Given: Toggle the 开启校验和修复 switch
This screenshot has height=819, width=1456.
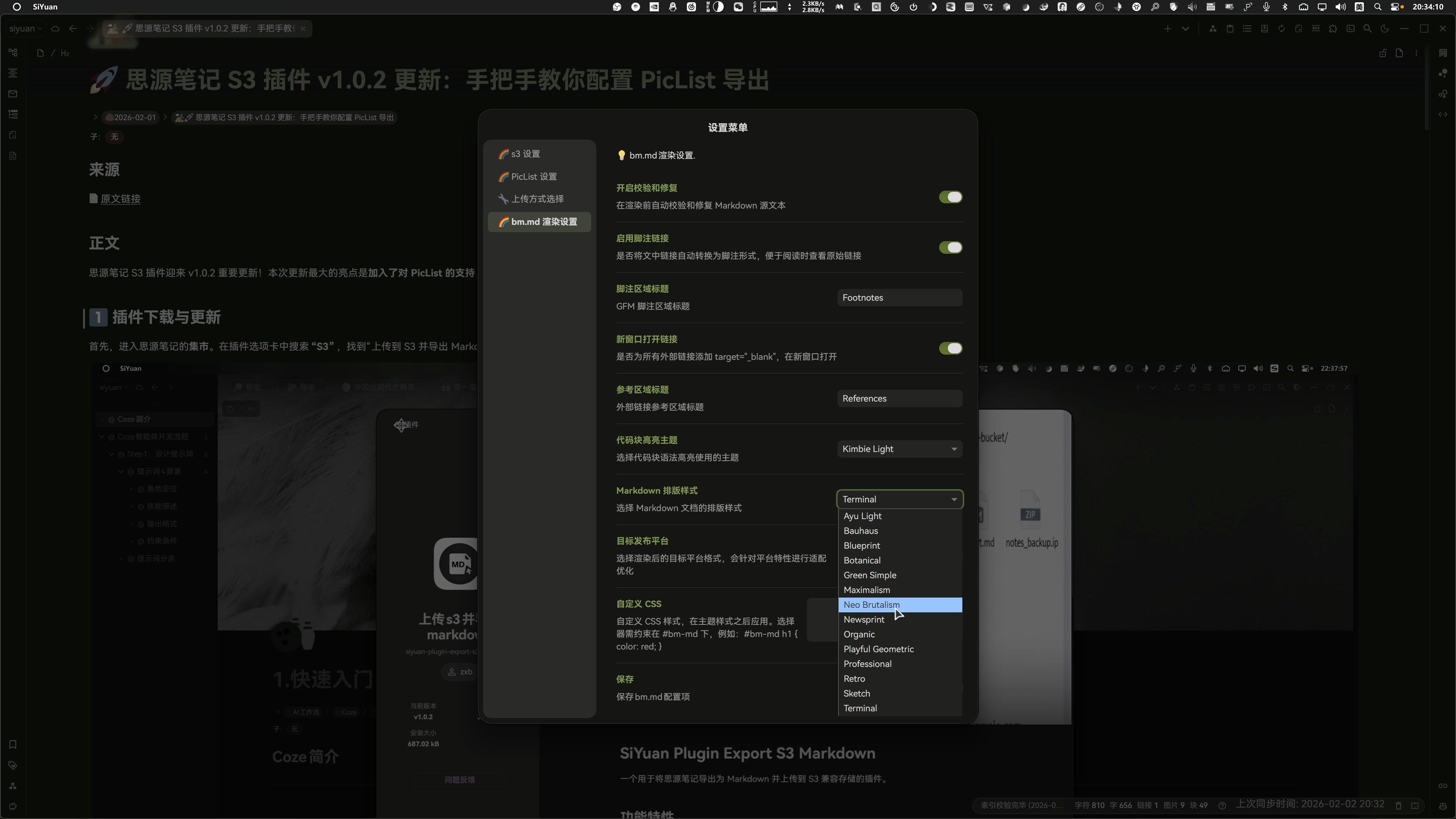Looking at the screenshot, I should (950, 197).
